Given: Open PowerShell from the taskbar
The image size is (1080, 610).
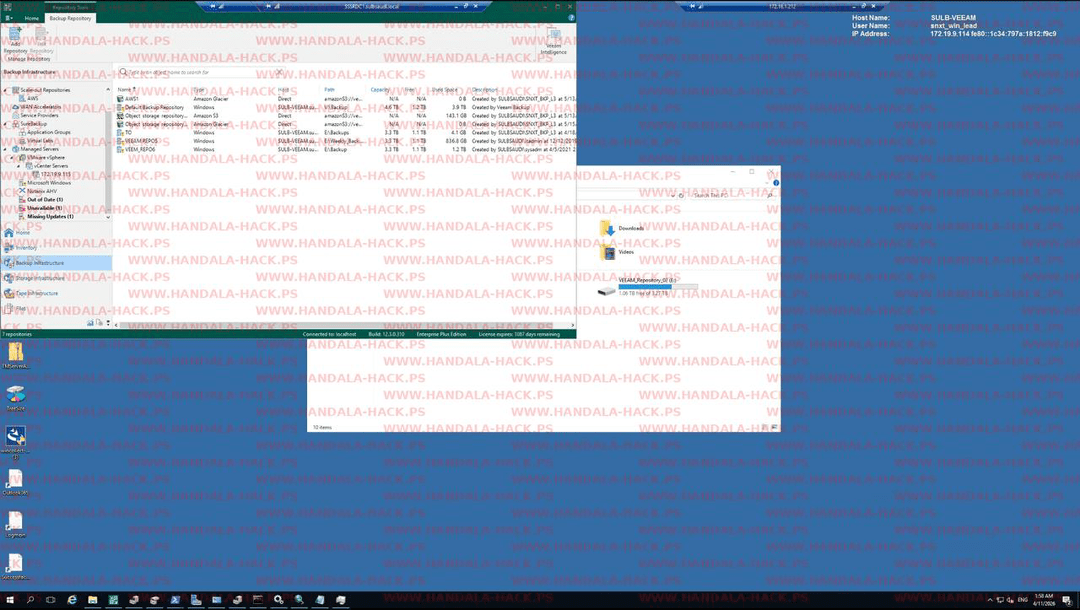Looking at the screenshot, I should click(x=175, y=600).
